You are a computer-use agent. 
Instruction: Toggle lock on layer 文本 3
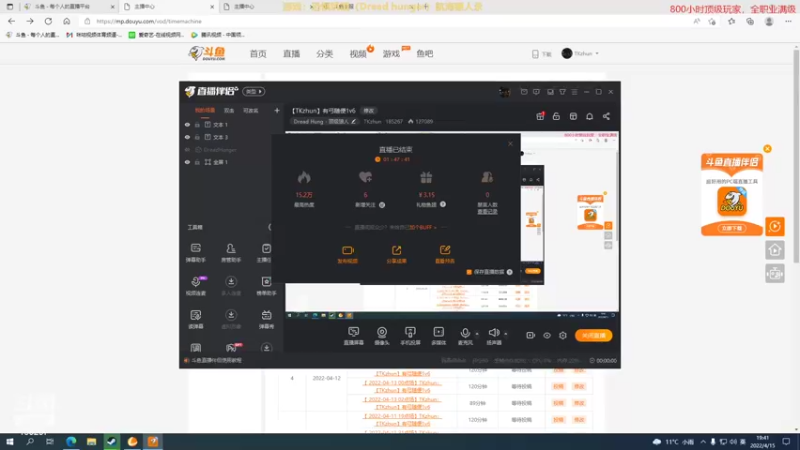pyautogui.click(x=197, y=137)
